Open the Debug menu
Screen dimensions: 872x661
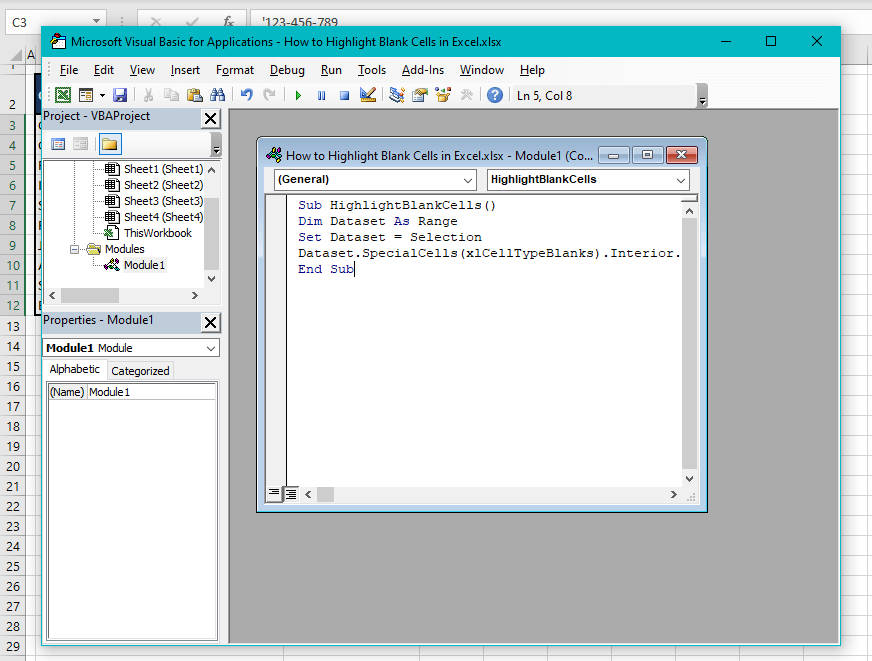[x=287, y=70]
